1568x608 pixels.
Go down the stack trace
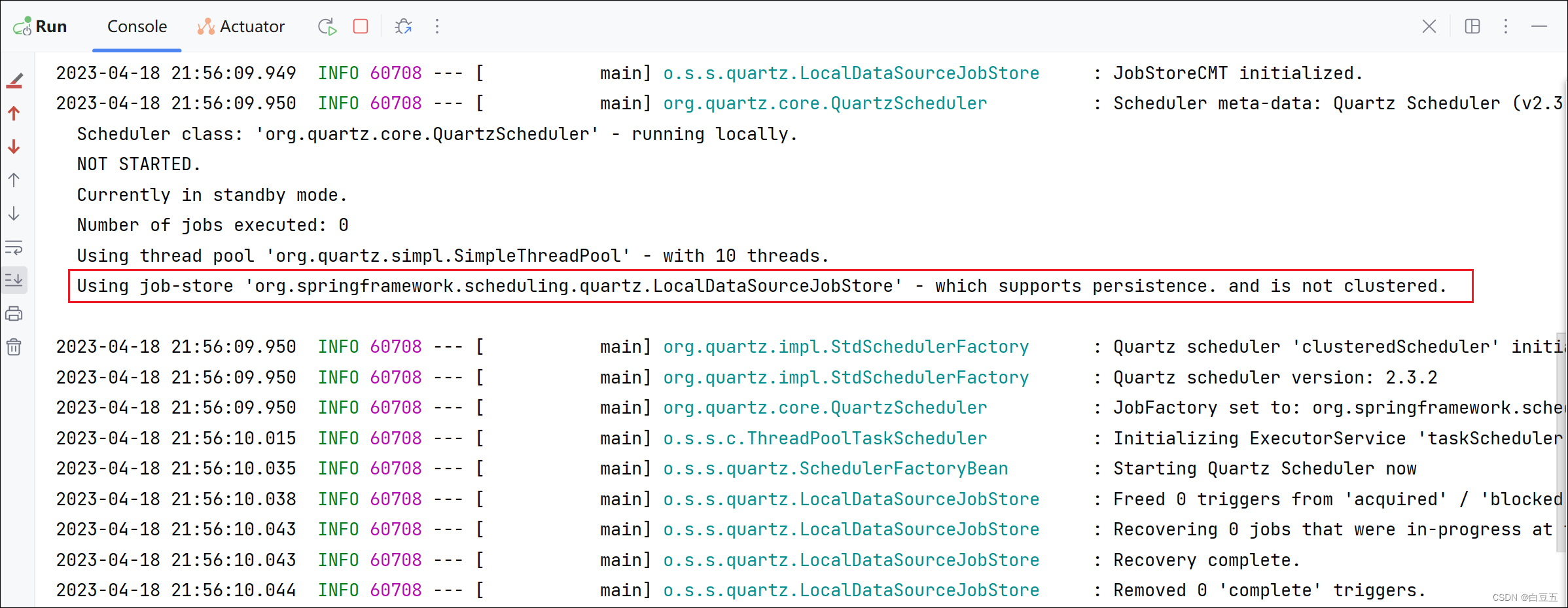click(x=14, y=214)
